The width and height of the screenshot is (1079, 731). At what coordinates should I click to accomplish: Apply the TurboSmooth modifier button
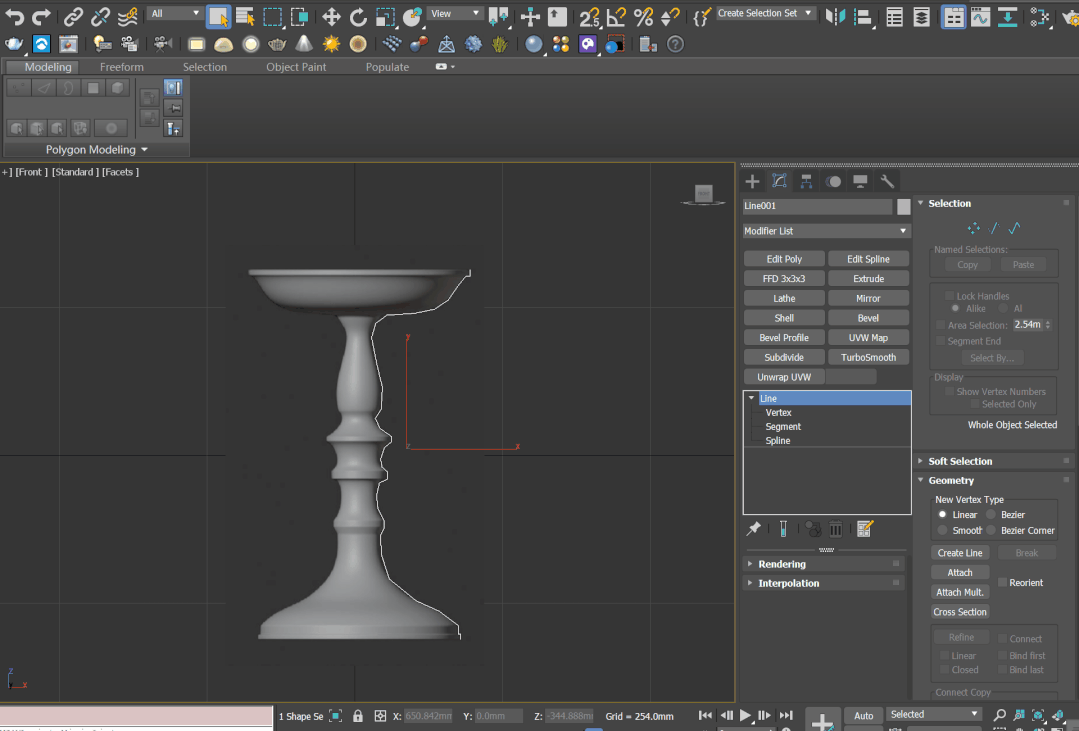[868, 357]
